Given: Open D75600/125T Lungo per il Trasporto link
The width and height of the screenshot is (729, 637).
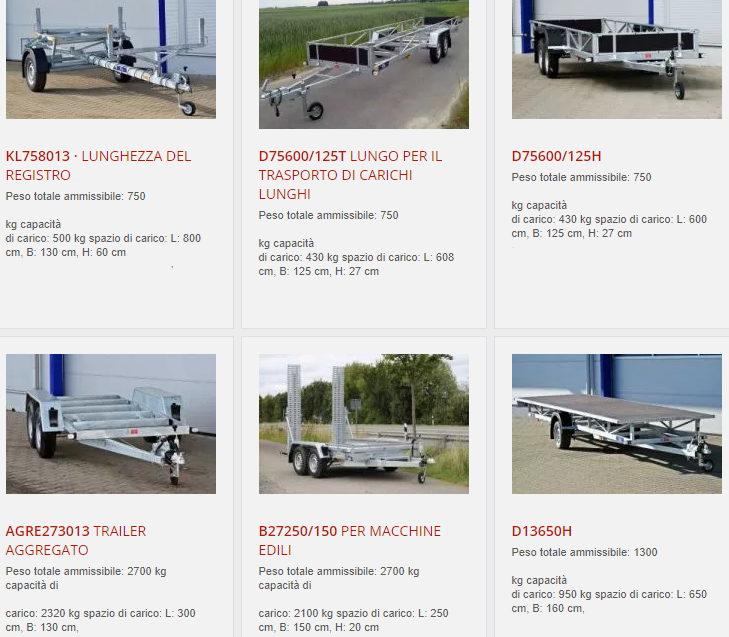Looking at the screenshot, I should pyautogui.click(x=350, y=175).
